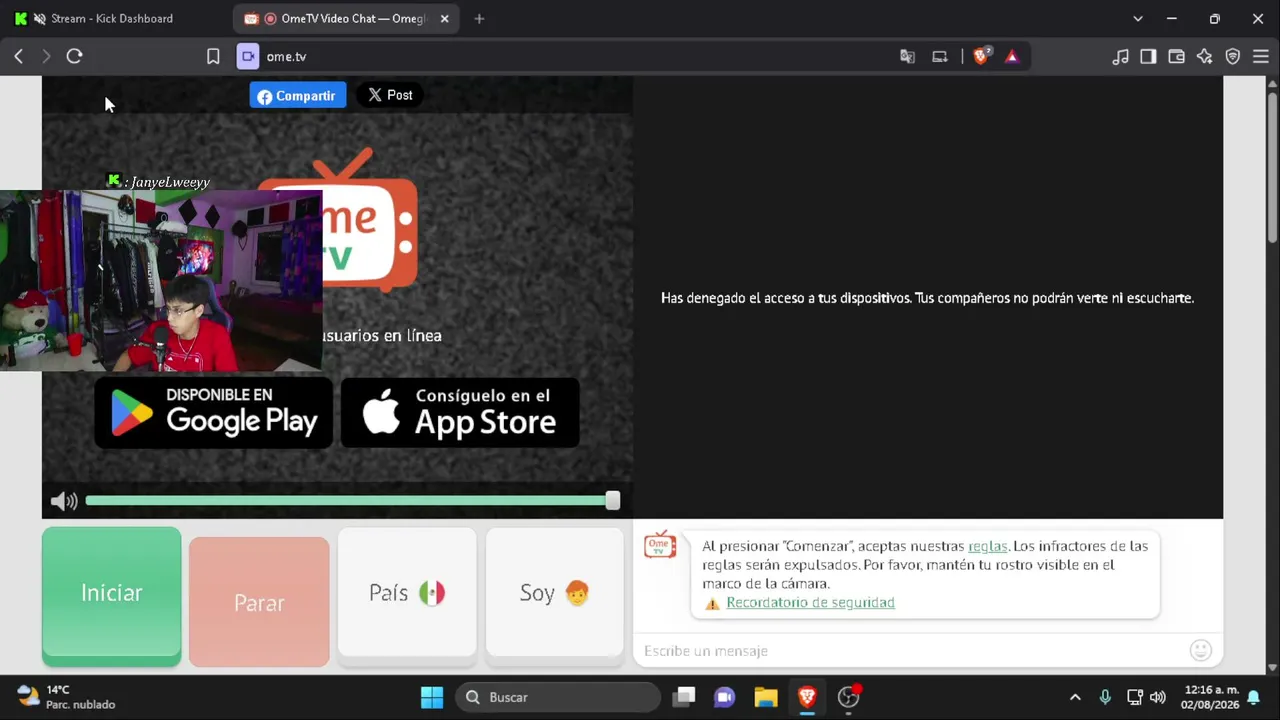Open the music note playlist icon
The image size is (1280, 720).
[x=1120, y=57]
